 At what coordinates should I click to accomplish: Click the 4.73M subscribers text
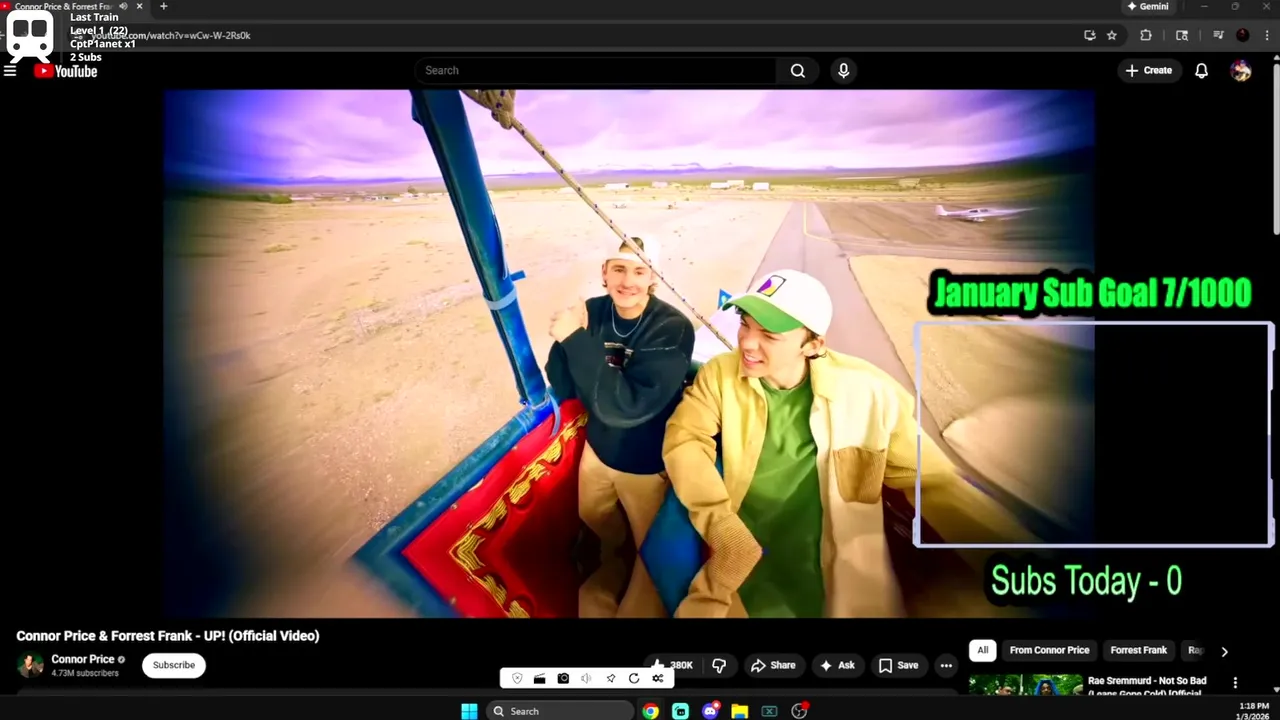(85, 673)
